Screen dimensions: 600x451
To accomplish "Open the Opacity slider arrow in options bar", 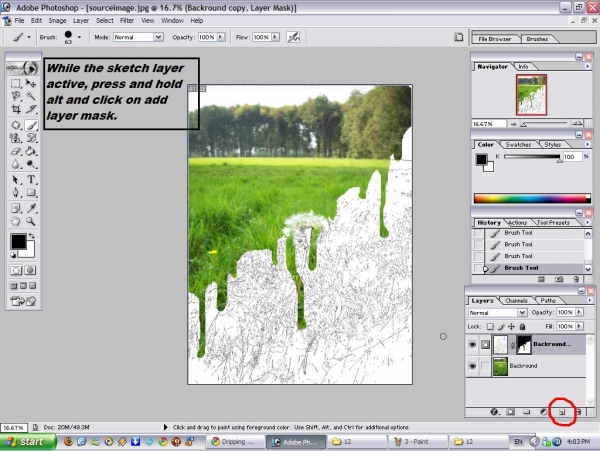I will (x=221, y=37).
